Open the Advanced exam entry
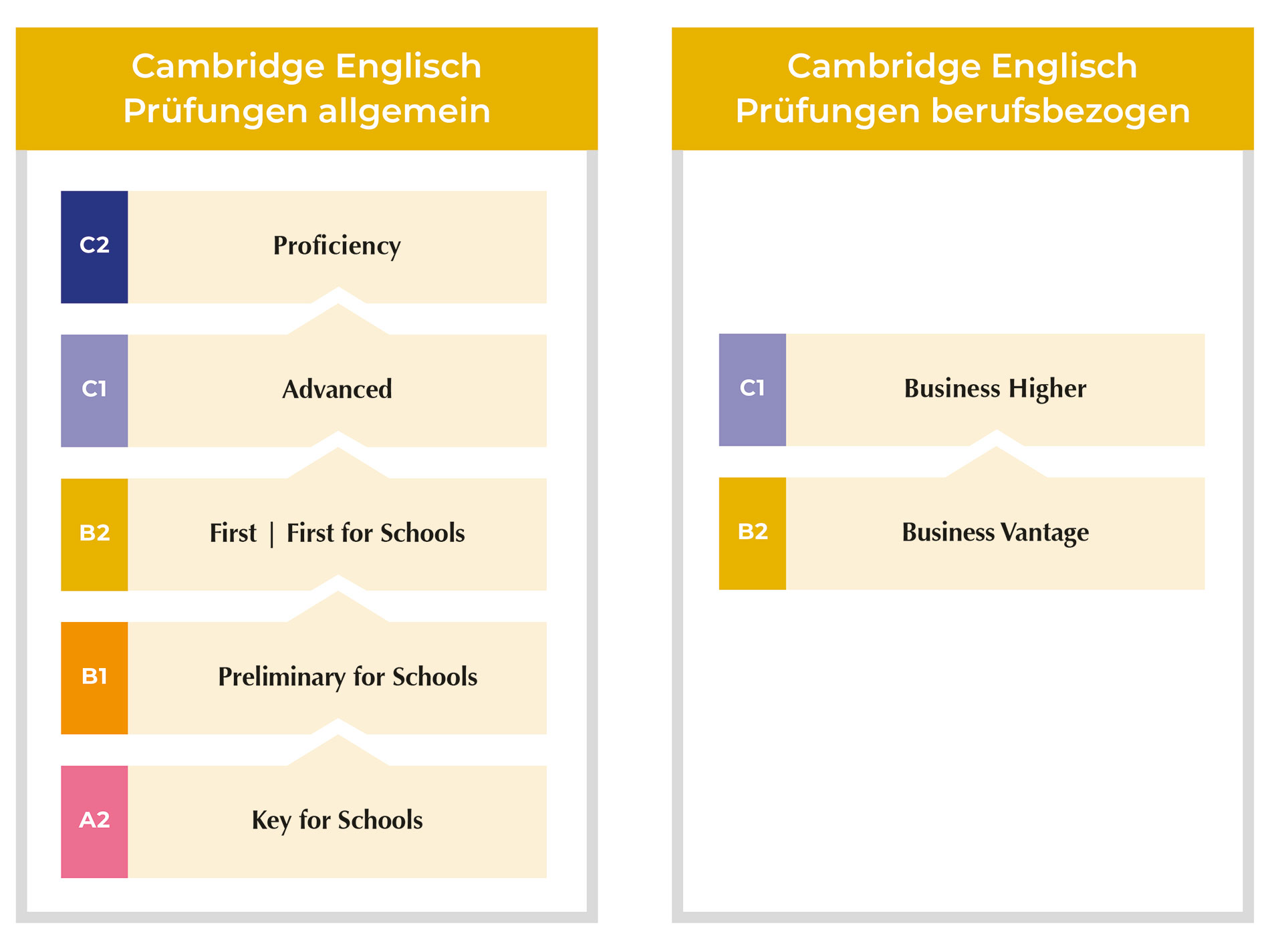The image size is (1270, 952). coord(338,391)
